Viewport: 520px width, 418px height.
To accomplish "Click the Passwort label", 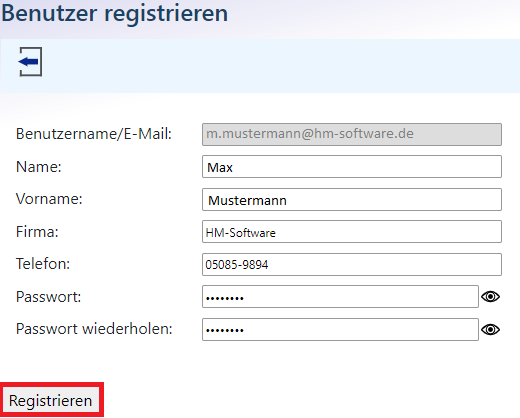I will tap(48, 297).
